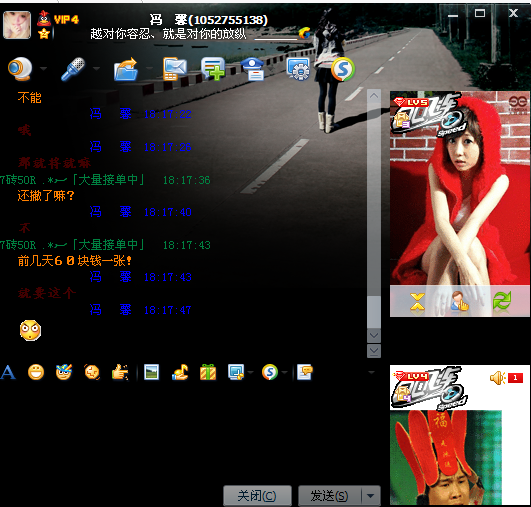The height and width of the screenshot is (507, 531).
Task: Open the send file folder icon
Action: [x=126, y=69]
